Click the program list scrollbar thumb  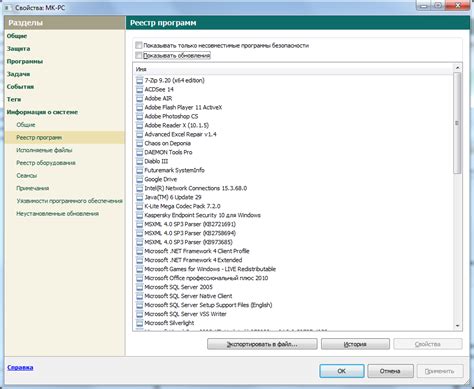(x=457, y=123)
